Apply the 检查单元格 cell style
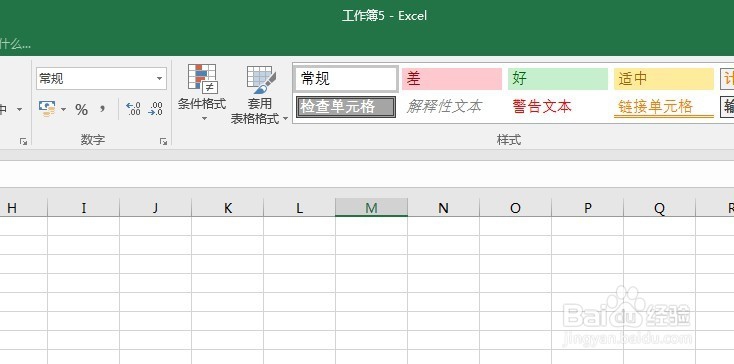734x364 pixels. coord(346,107)
